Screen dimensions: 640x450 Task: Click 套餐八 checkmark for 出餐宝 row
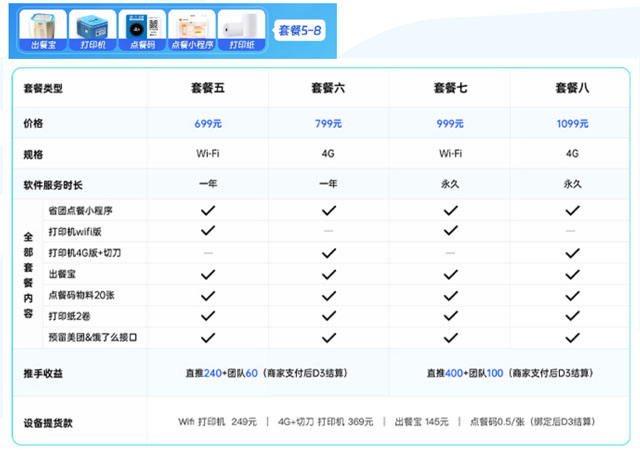[572, 274]
